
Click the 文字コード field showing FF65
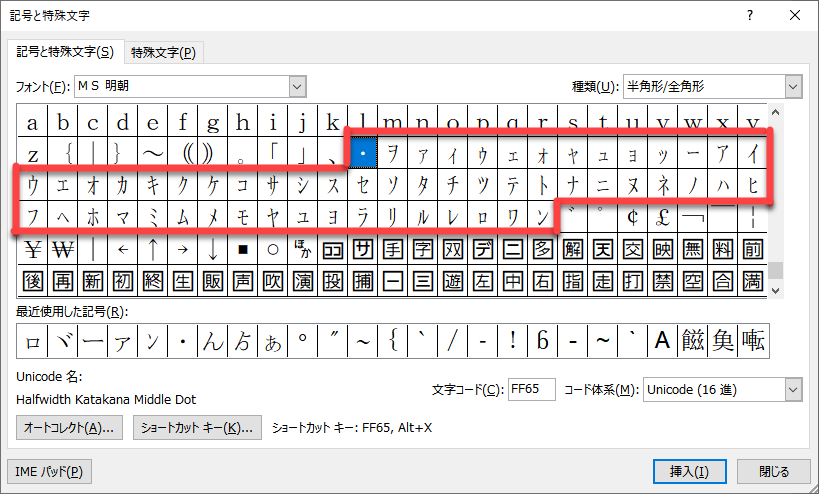coord(531,389)
